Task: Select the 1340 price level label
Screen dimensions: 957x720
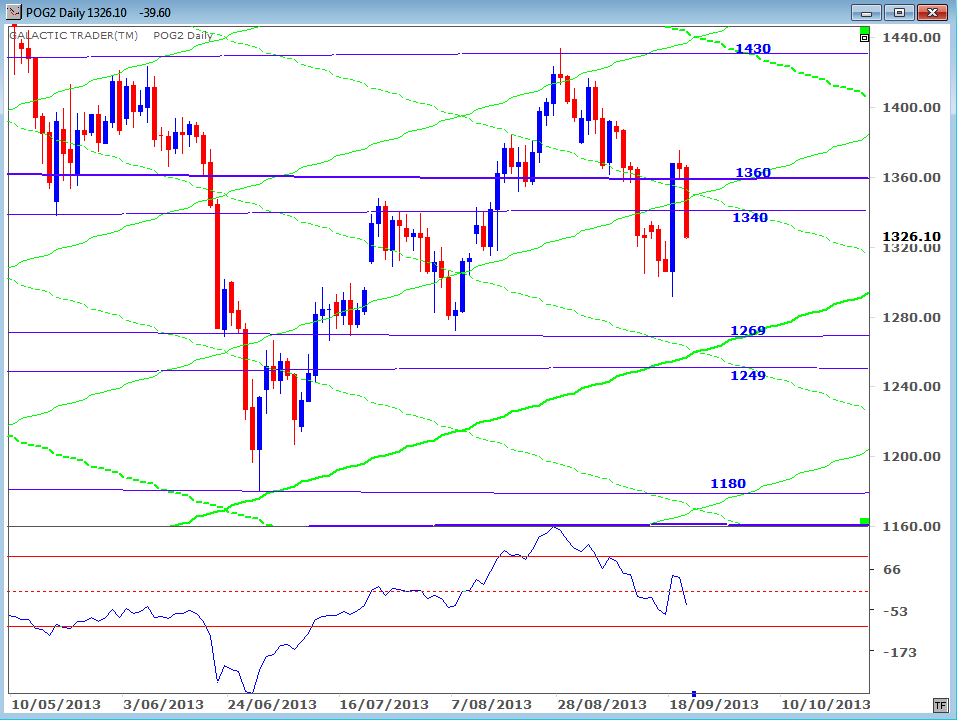Action: coord(749,218)
